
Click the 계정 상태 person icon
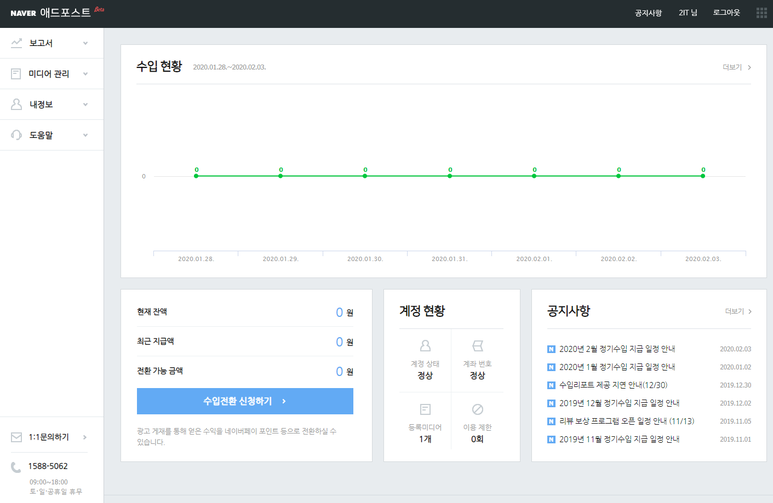pyautogui.click(x=425, y=346)
